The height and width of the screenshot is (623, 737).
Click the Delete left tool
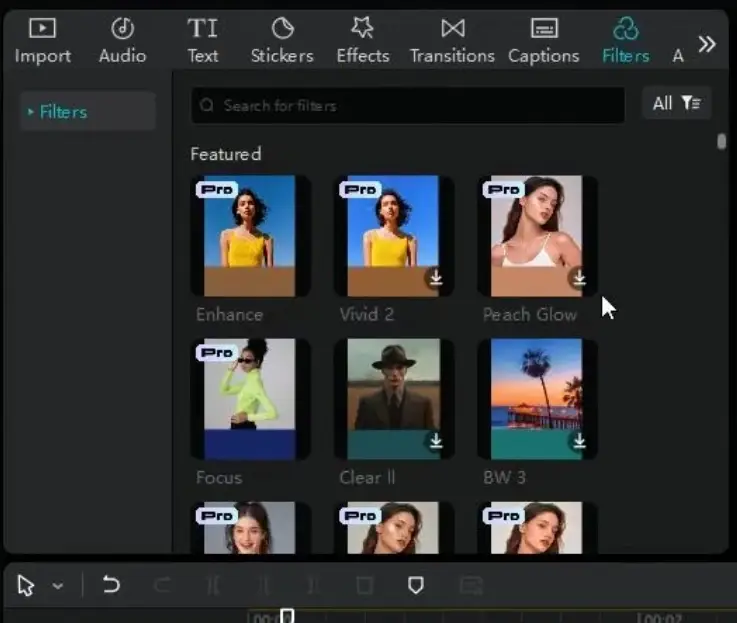click(x=265, y=585)
